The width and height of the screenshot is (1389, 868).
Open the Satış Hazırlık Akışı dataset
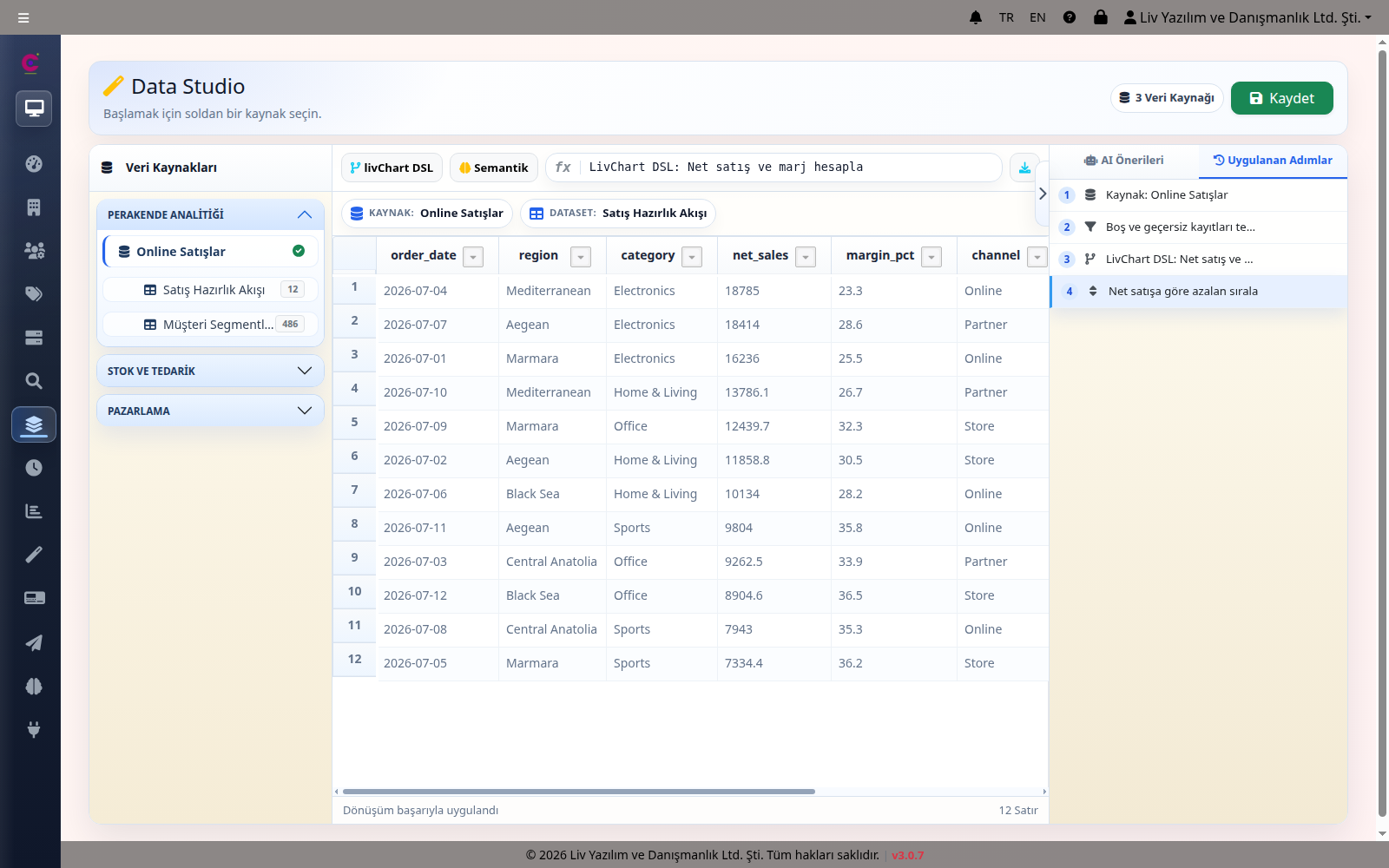[210, 289]
